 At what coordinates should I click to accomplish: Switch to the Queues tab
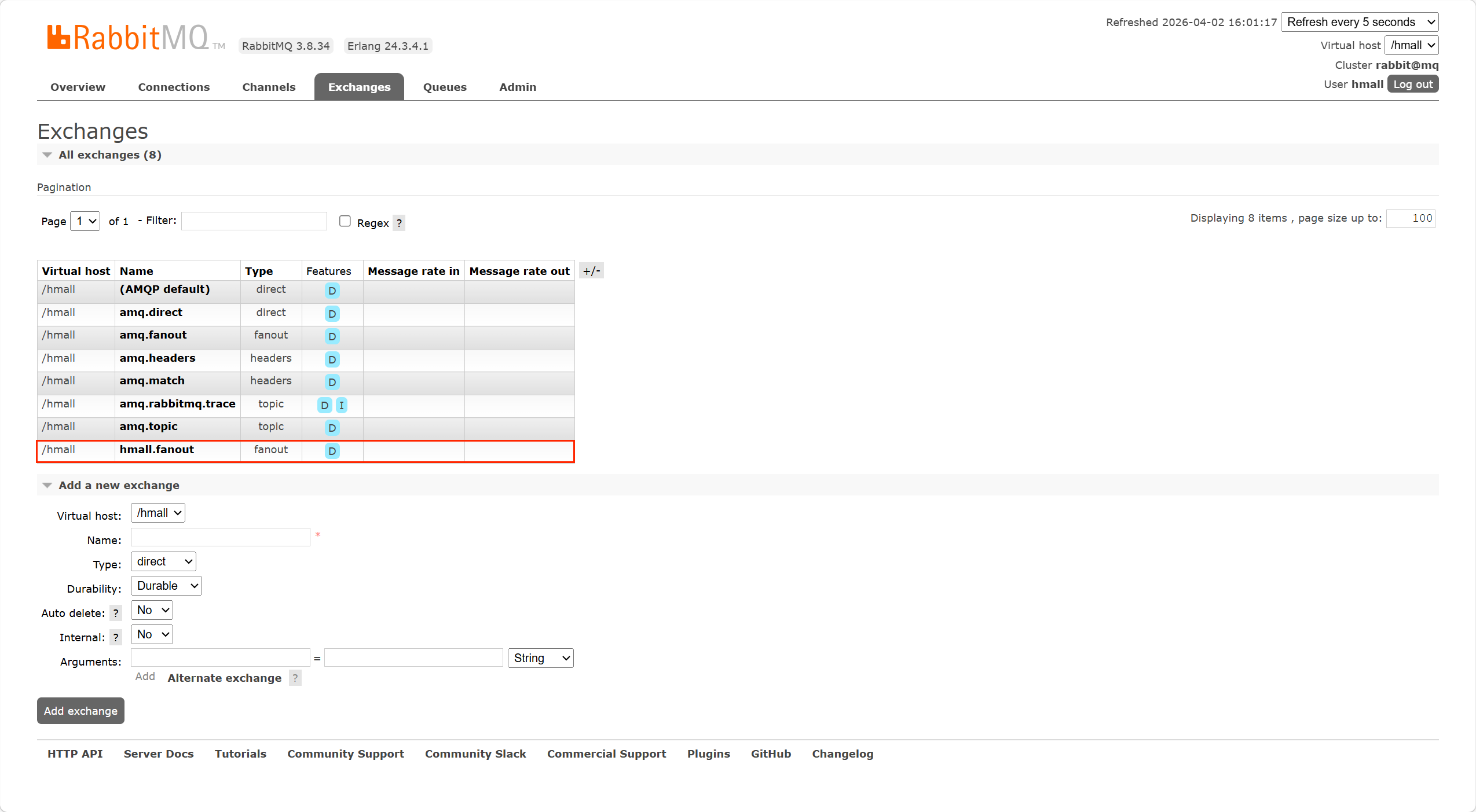(444, 87)
